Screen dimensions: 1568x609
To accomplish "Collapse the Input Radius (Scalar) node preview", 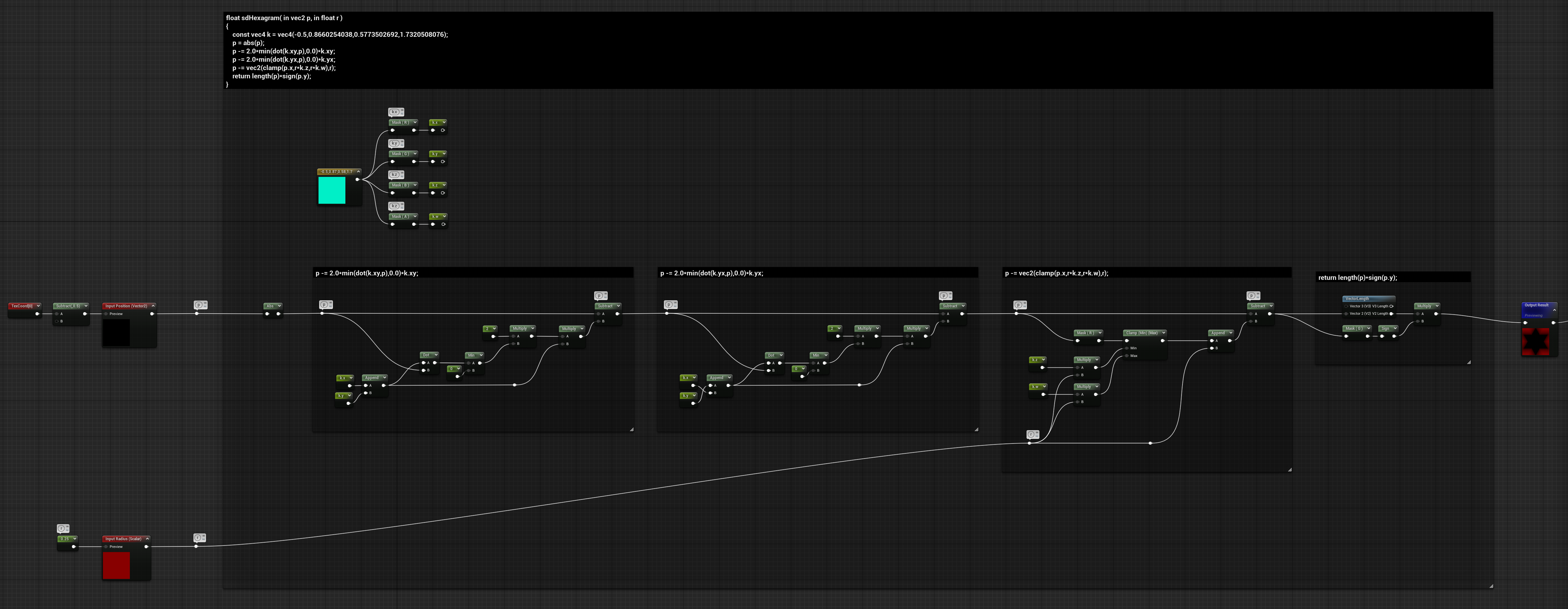I will pyautogui.click(x=147, y=538).
